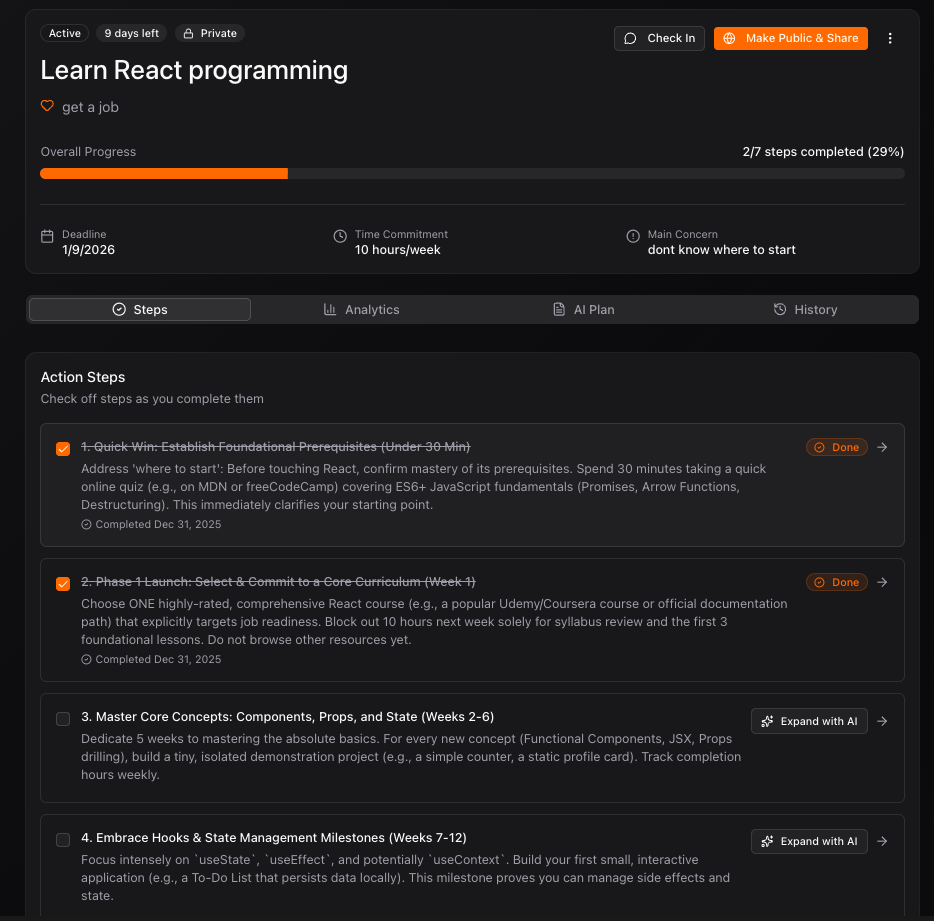Tick the step 4 Embrace Hooks checkbox
This screenshot has width=934, height=921.
[63, 840]
